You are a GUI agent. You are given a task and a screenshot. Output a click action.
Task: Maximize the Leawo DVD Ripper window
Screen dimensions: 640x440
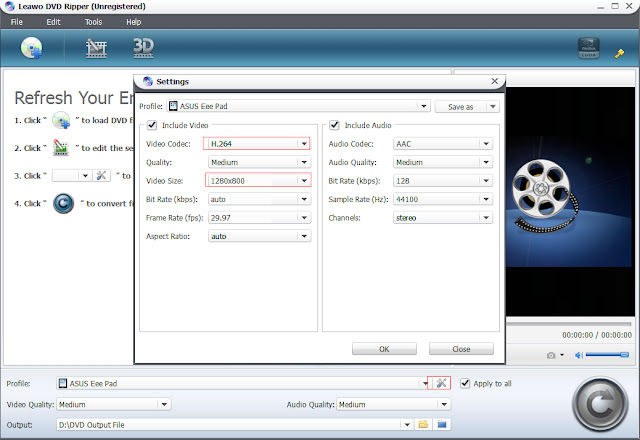pos(615,6)
